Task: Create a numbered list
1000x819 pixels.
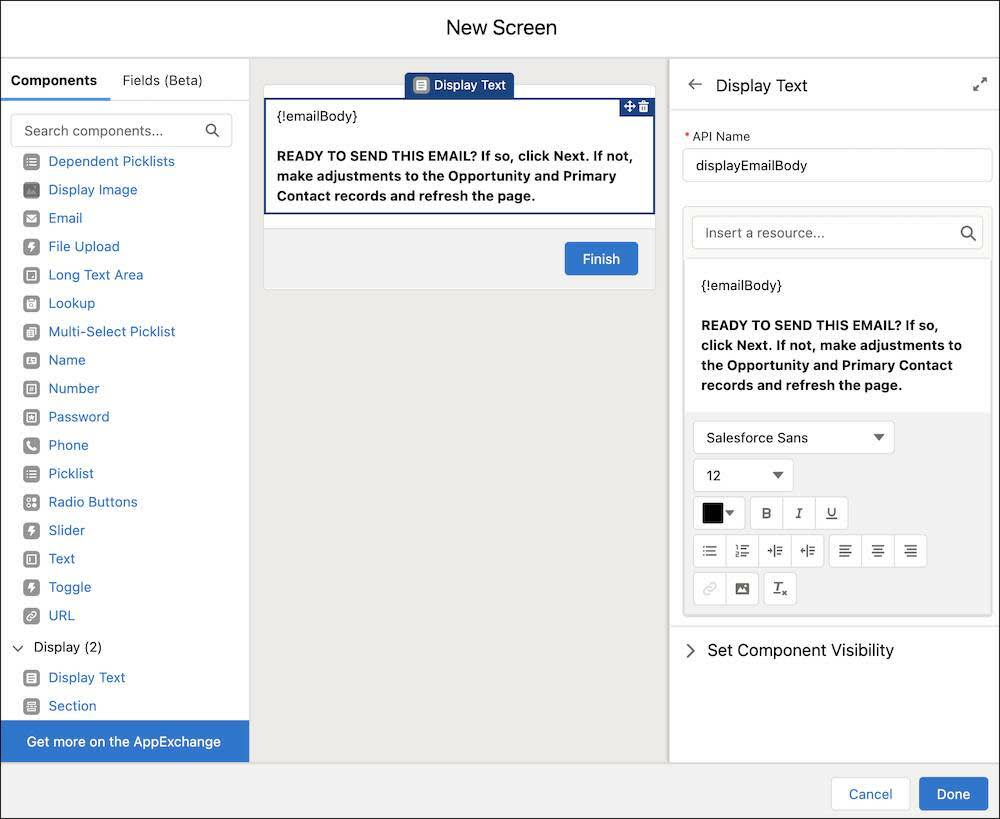Action: click(742, 550)
